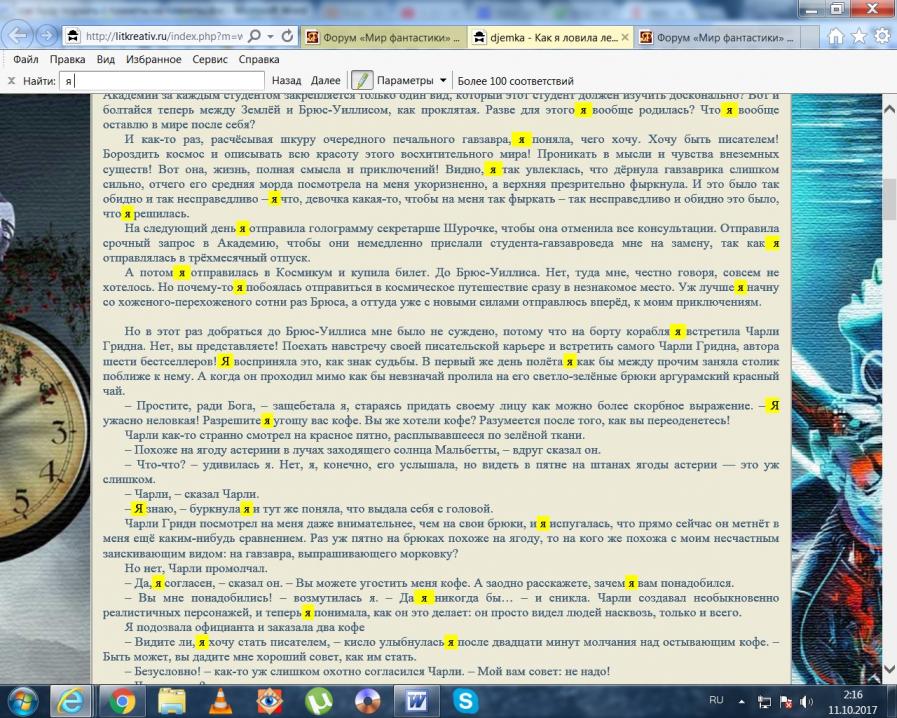Open Skype from the taskbar

(465, 700)
